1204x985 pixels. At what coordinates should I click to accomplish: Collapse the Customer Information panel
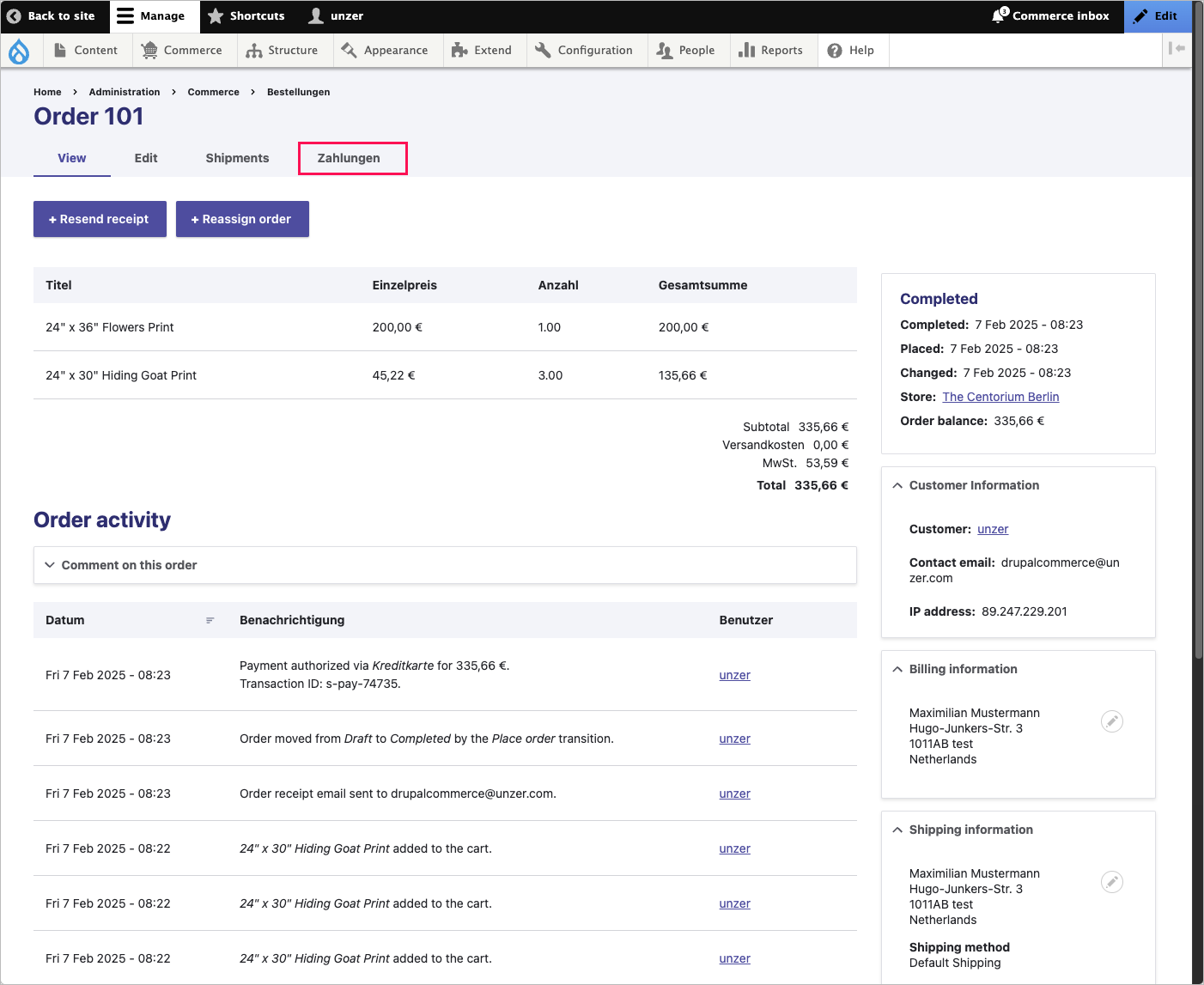tap(973, 485)
